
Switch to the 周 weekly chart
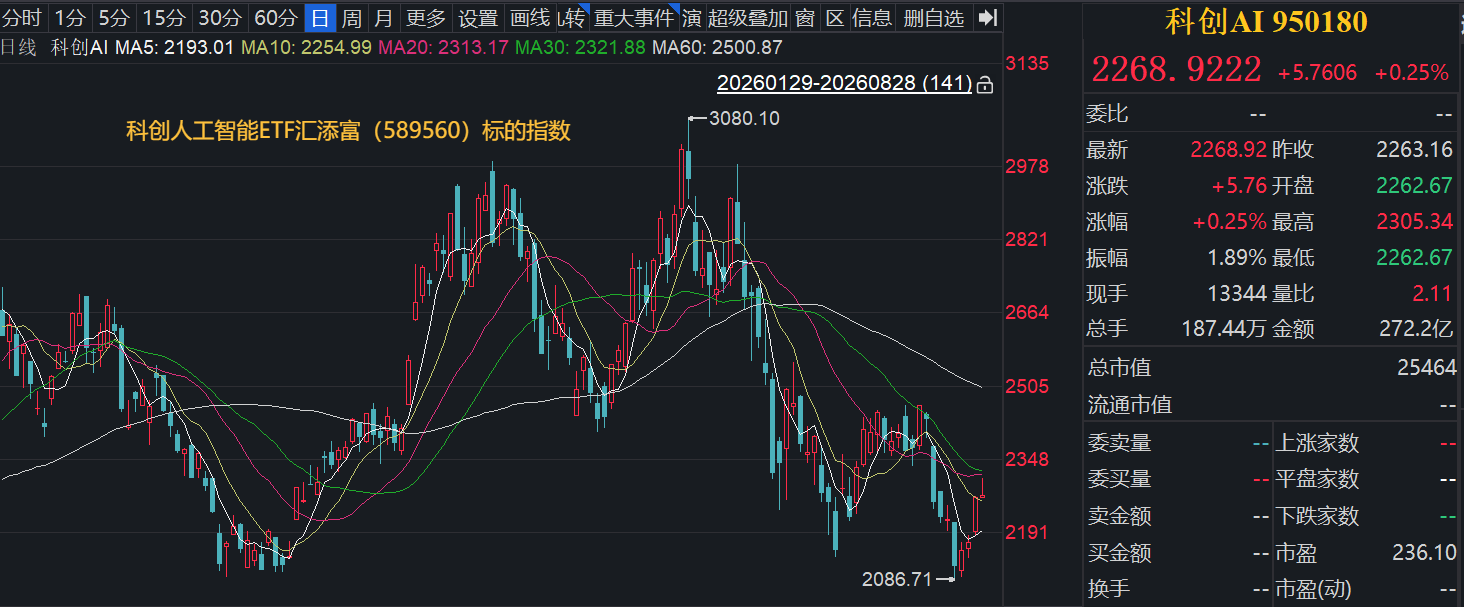[352, 17]
